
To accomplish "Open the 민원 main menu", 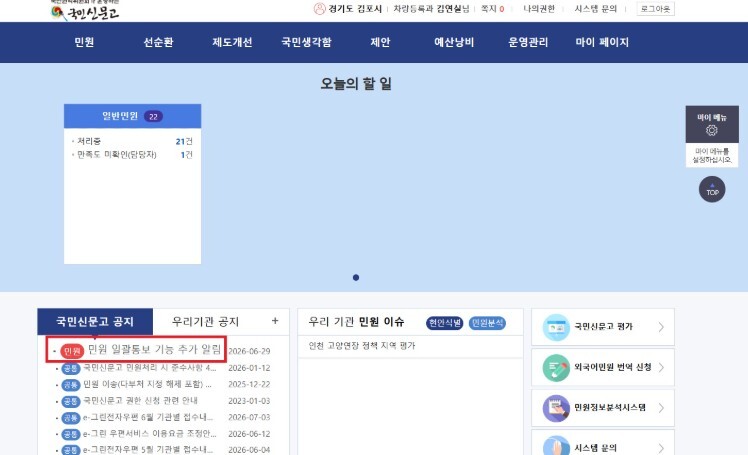I will pos(84,42).
